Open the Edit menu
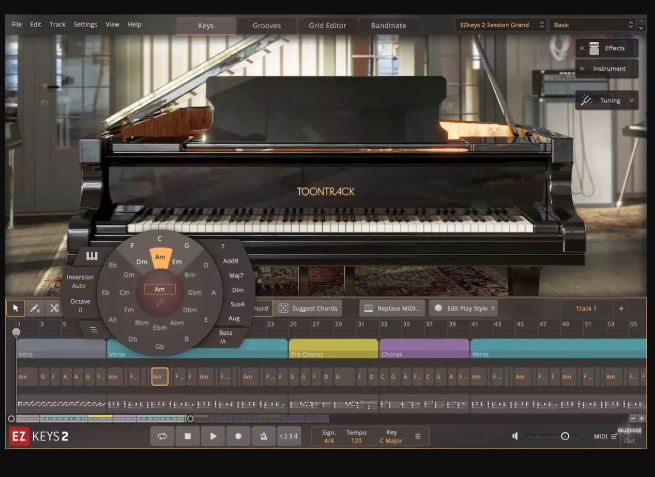 [x=36, y=25]
